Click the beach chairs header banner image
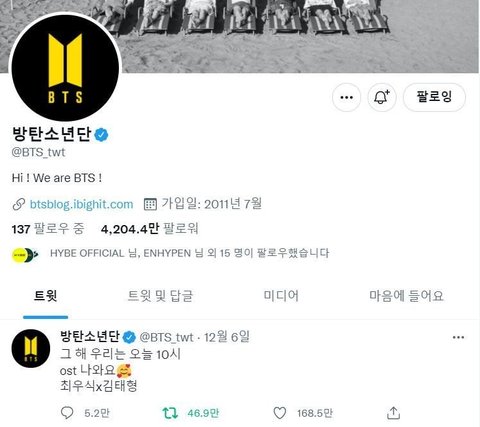480x427 pixels. [x=300, y=36]
